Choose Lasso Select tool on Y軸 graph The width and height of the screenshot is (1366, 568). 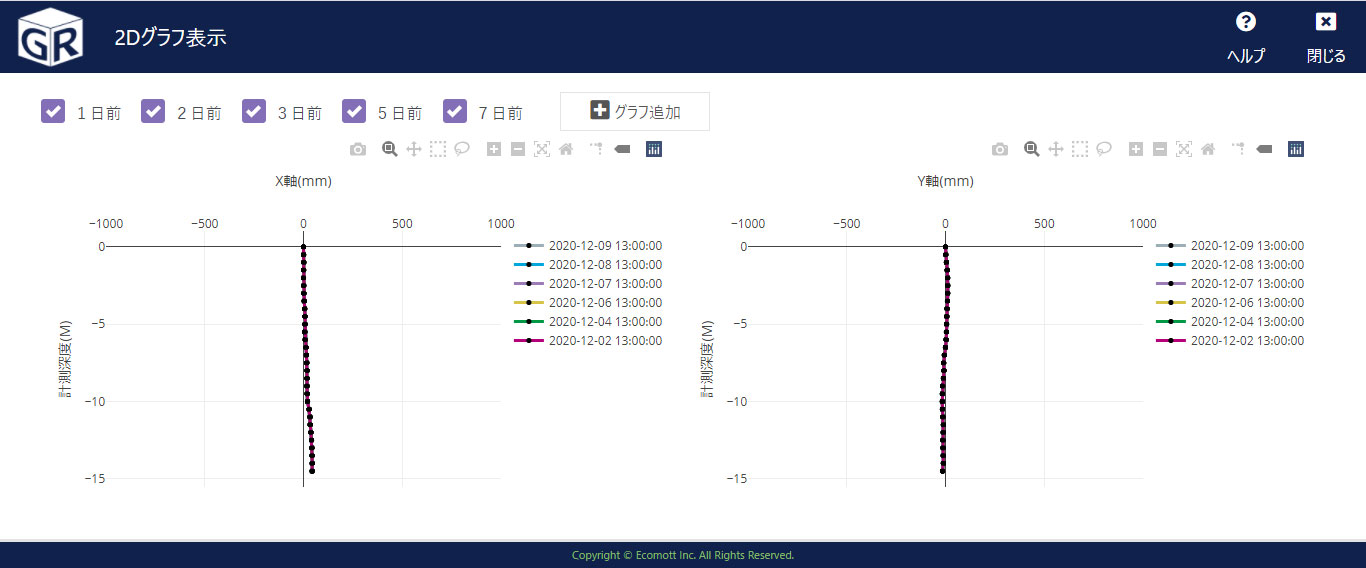pyautogui.click(x=1104, y=149)
